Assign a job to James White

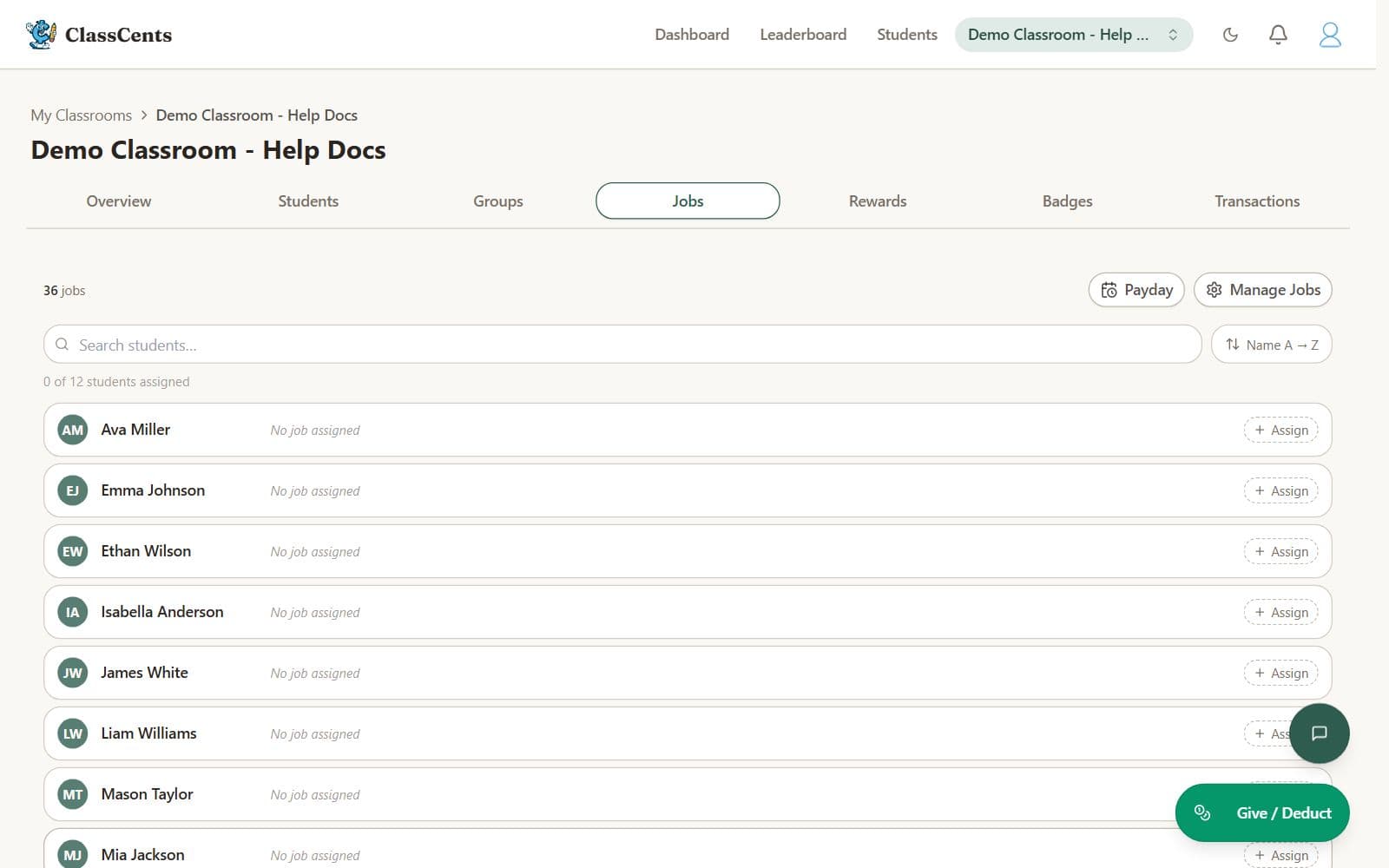click(1280, 674)
